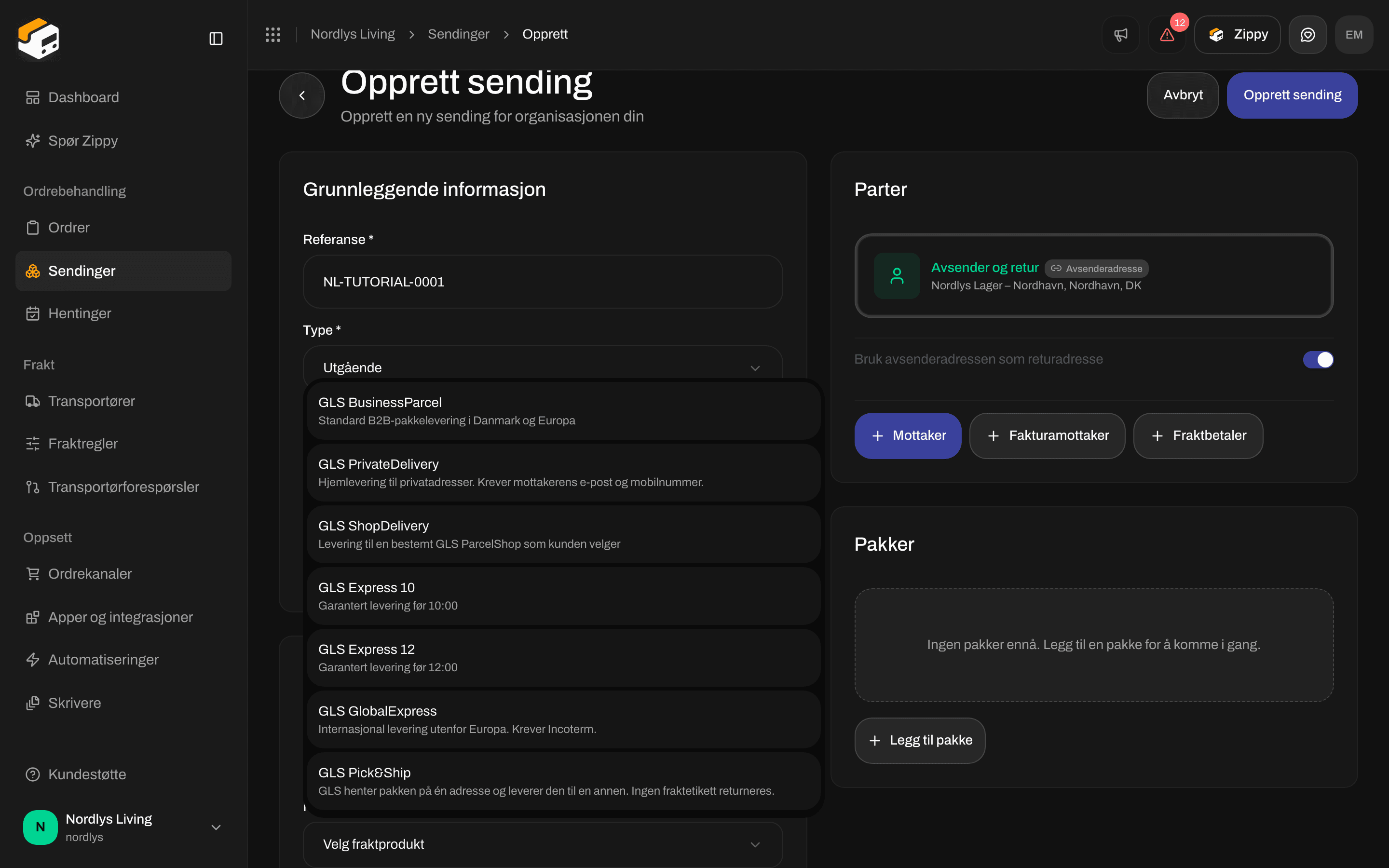Viewport: 1389px width, 868px height.
Task: Open Ordrer in sidebar
Action: click(x=123, y=227)
